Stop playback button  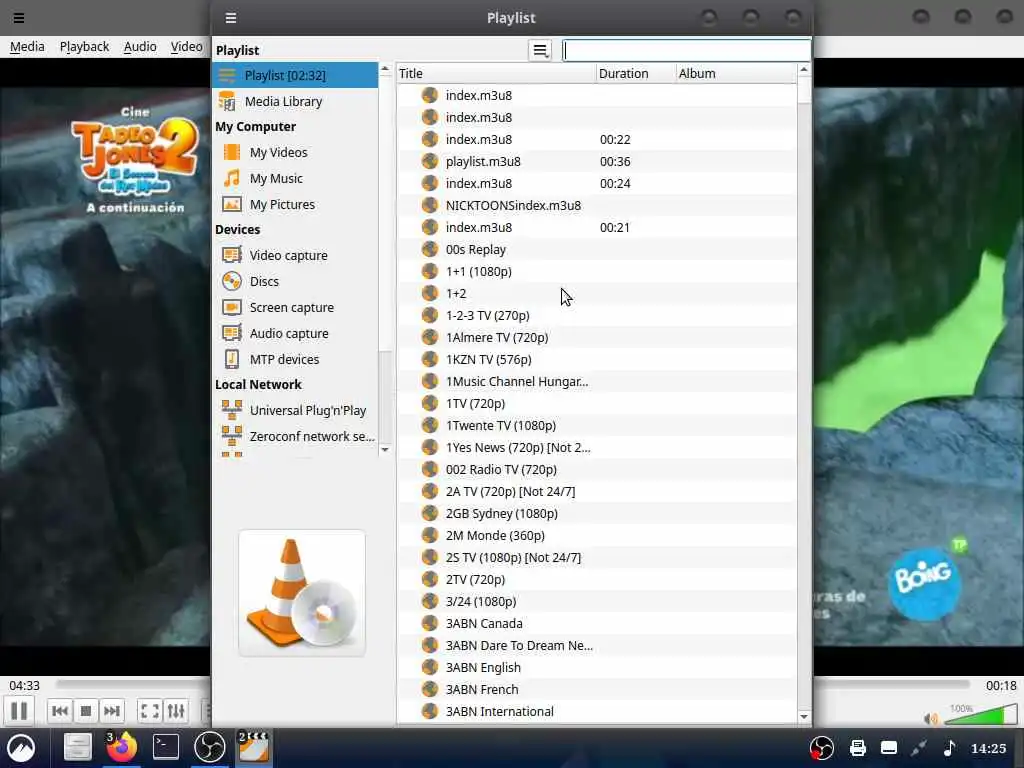point(86,711)
